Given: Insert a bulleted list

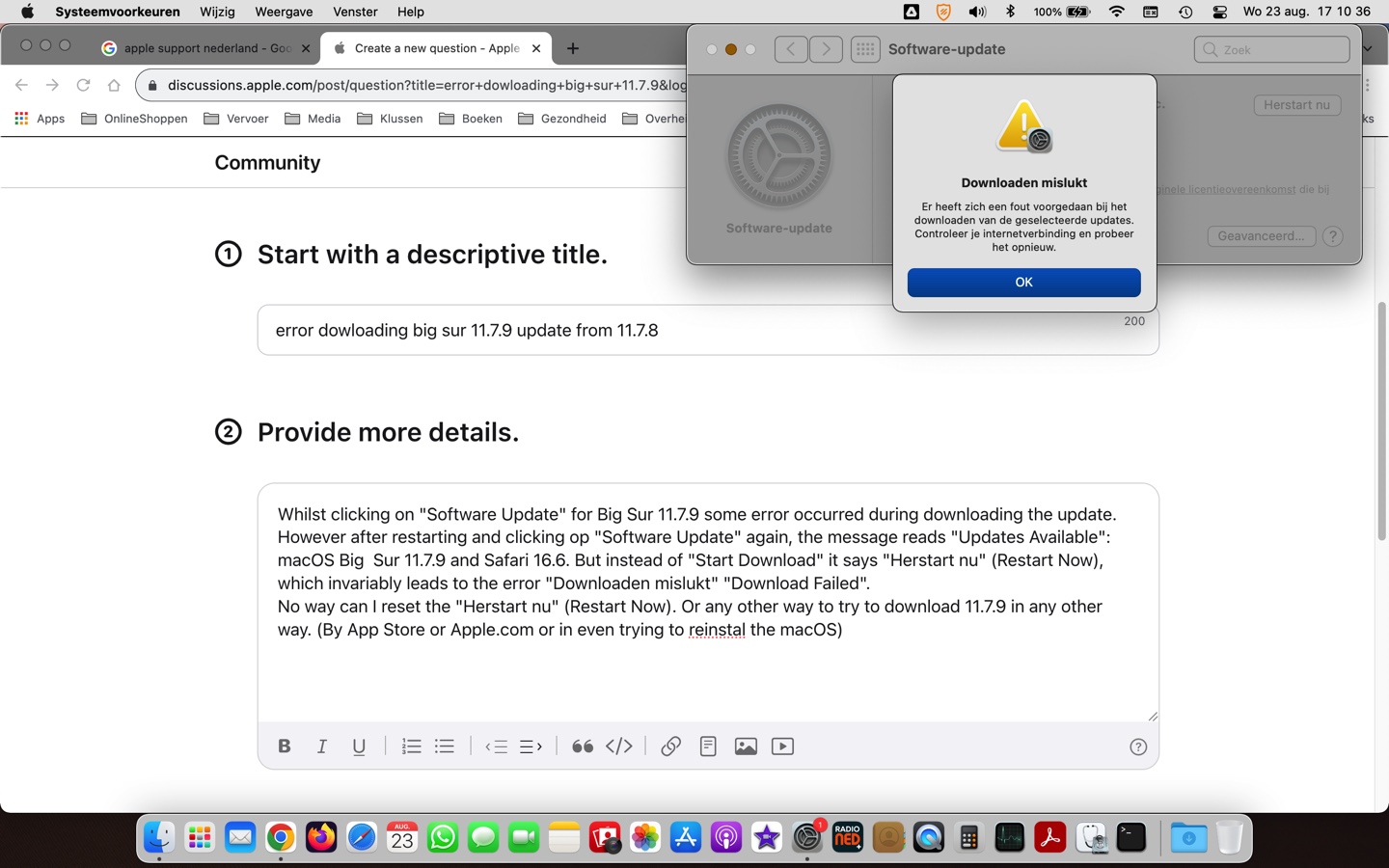Looking at the screenshot, I should pos(445,746).
